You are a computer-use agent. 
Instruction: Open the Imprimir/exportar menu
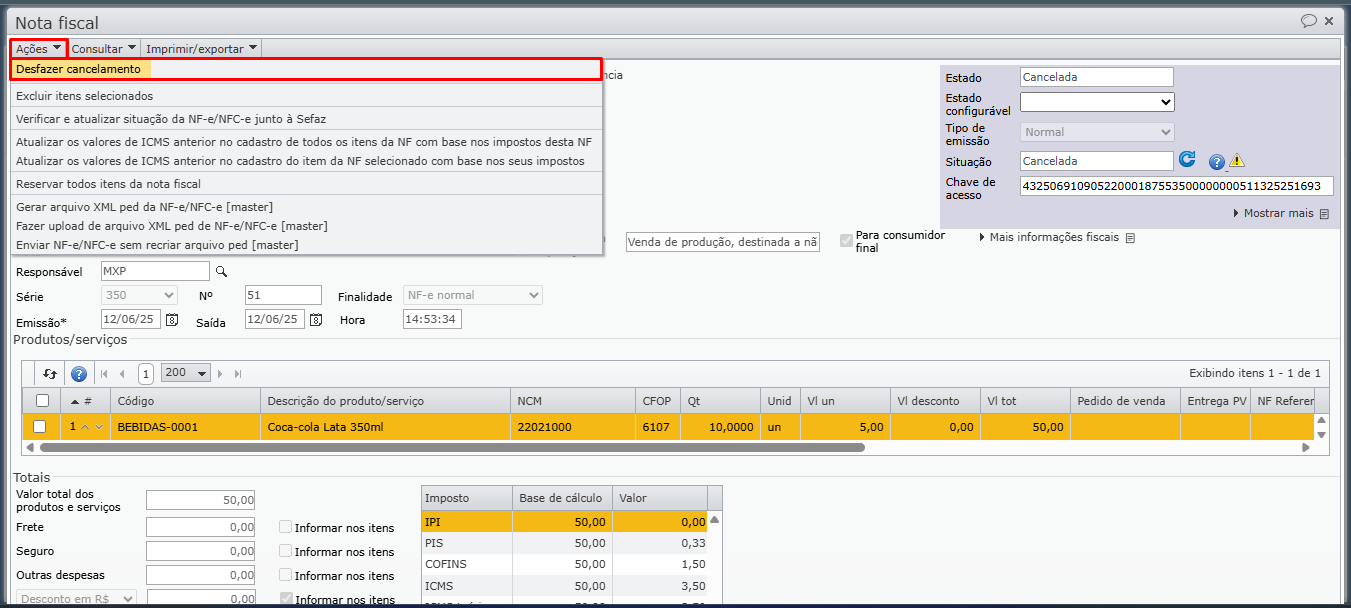click(x=202, y=48)
